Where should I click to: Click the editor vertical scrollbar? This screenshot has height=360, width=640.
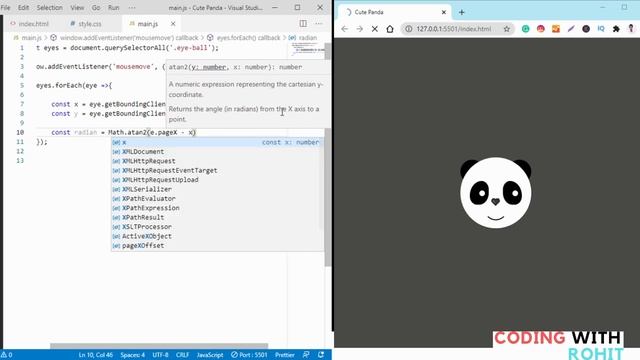pos(328,155)
